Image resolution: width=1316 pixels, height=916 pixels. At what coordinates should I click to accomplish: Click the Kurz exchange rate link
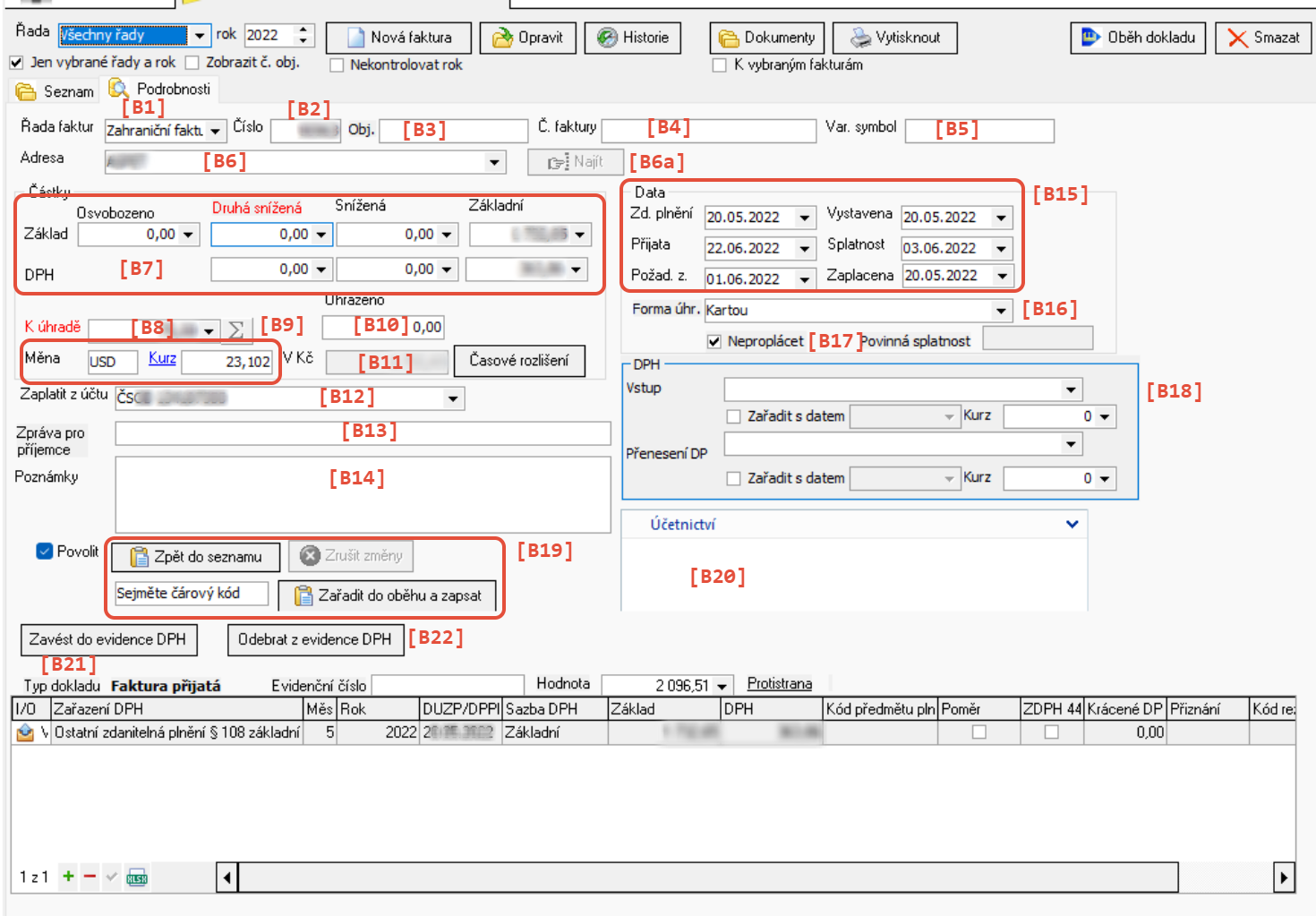coord(162,358)
